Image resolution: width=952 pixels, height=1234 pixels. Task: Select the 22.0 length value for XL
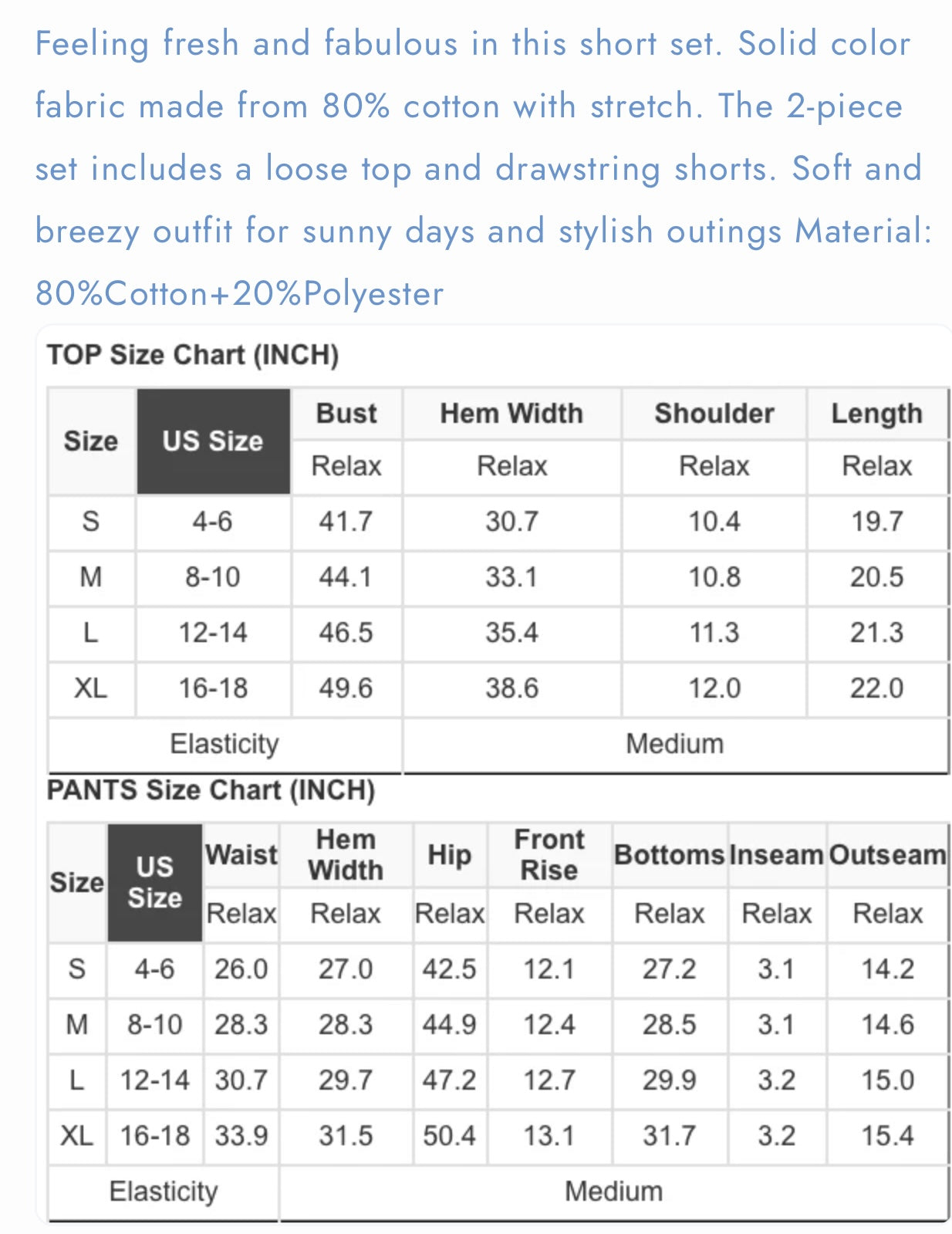point(877,688)
